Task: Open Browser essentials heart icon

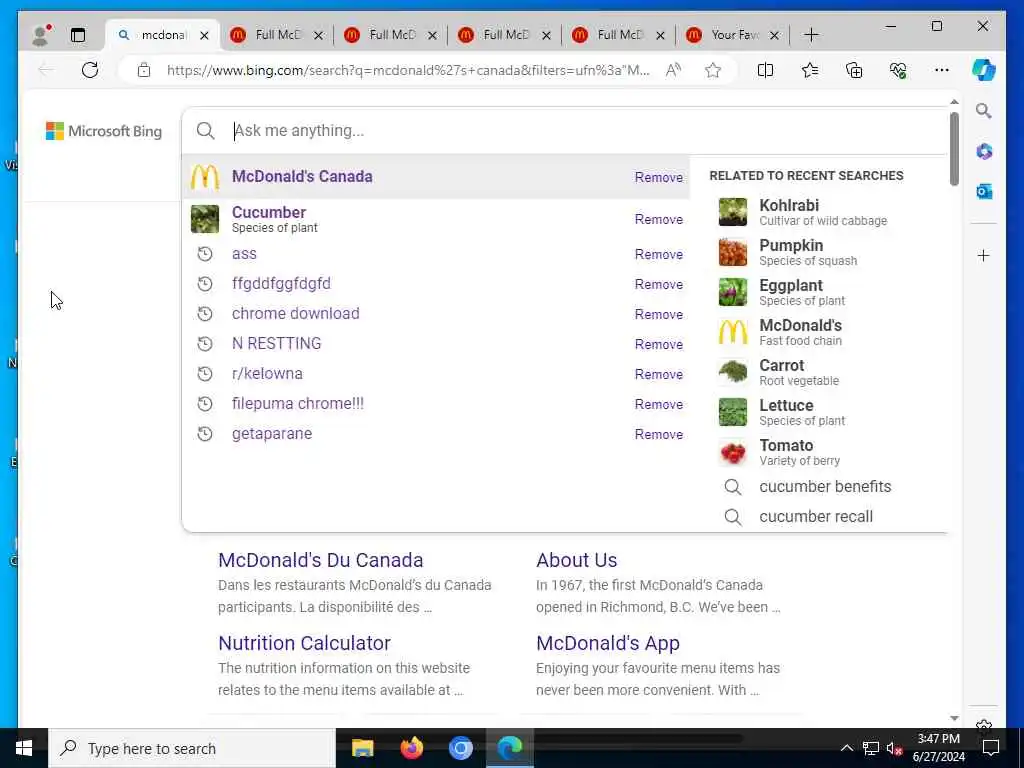Action: tap(898, 70)
